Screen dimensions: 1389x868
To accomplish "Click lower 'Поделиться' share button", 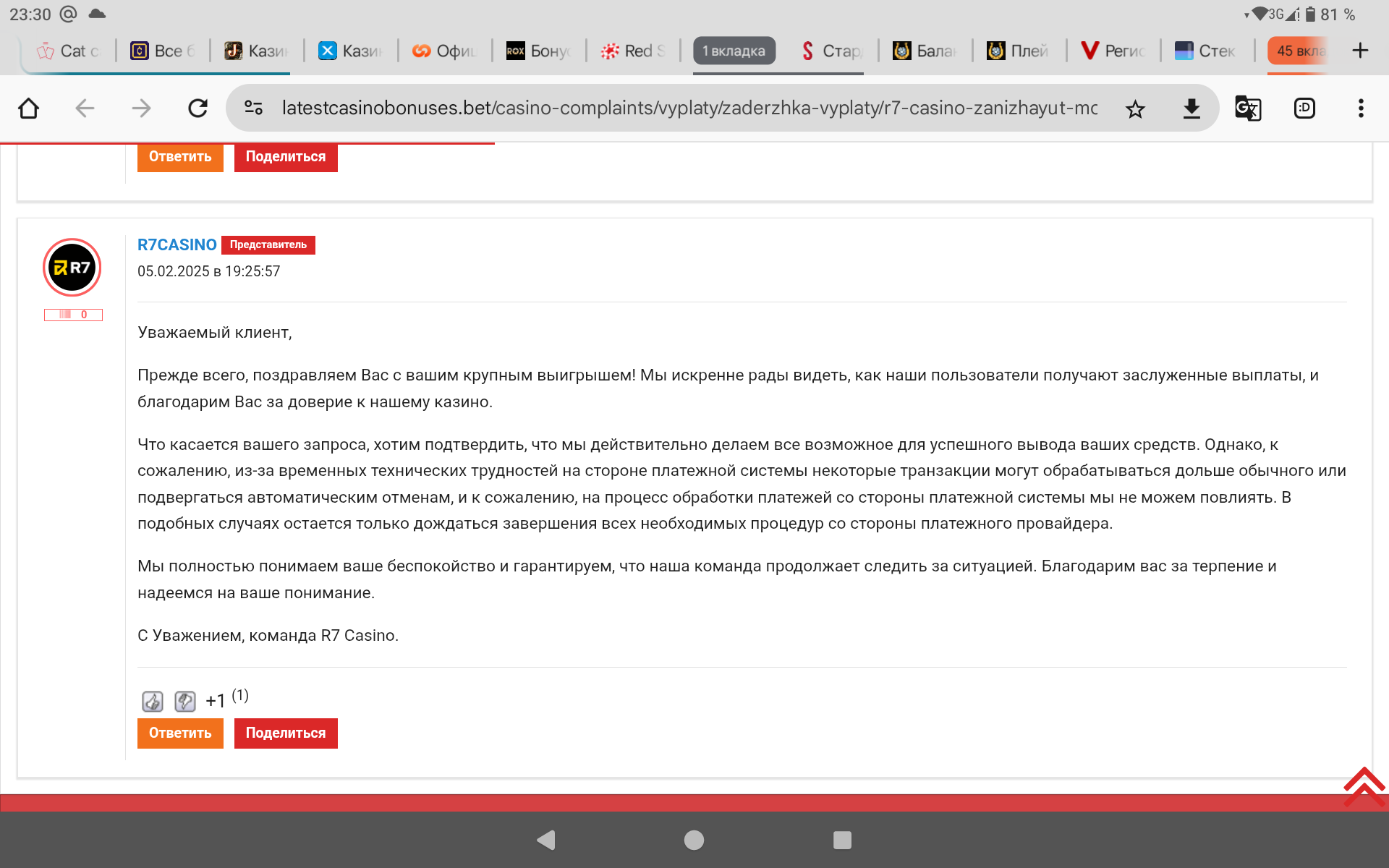I will coord(286,733).
